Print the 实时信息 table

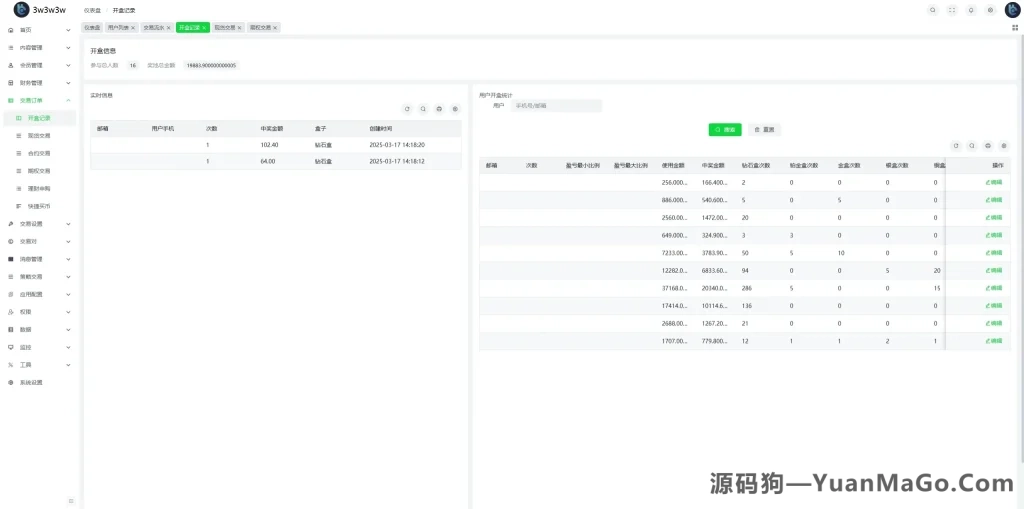coord(440,109)
